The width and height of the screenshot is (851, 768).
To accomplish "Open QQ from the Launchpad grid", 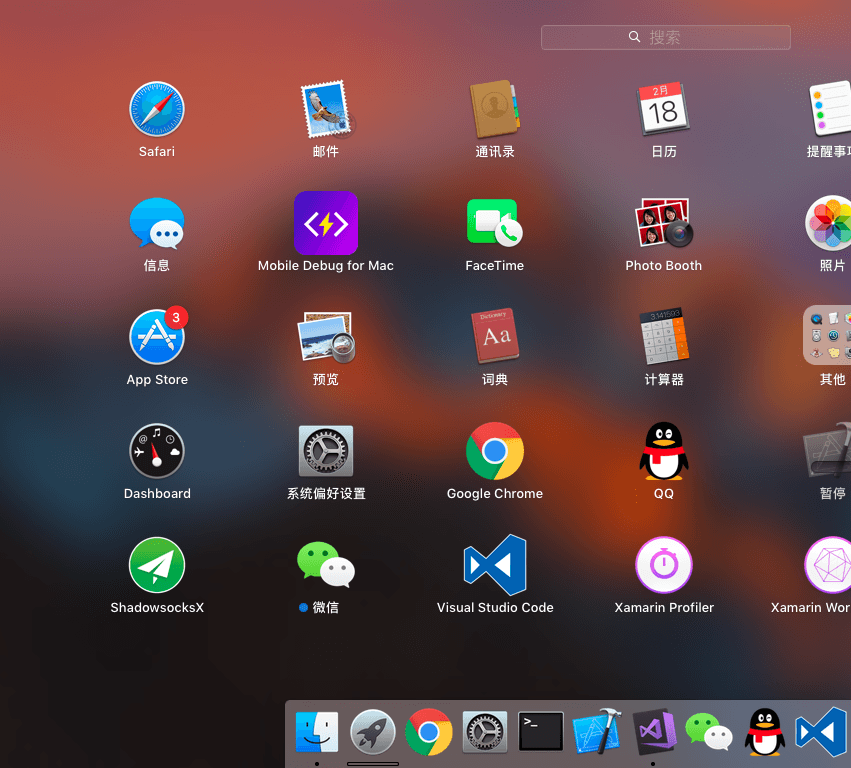I will click(663, 451).
